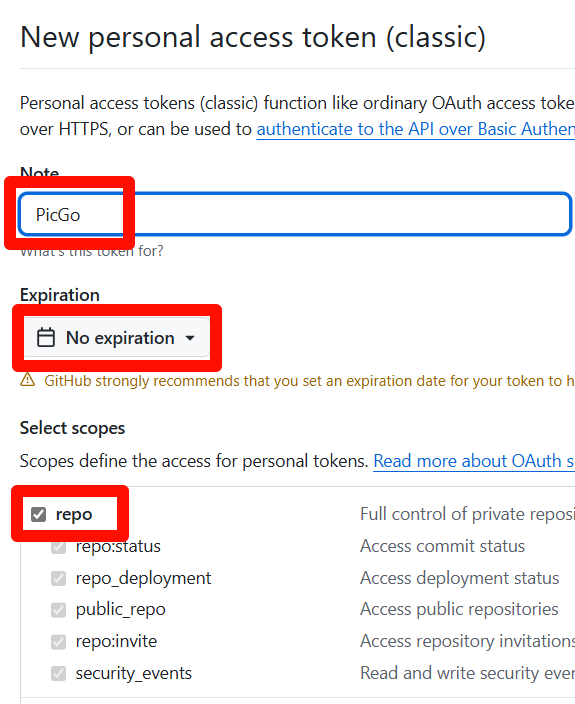Toggle the public_repo checkbox
This screenshot has width=575, height=704.
(x=58, y=610)
